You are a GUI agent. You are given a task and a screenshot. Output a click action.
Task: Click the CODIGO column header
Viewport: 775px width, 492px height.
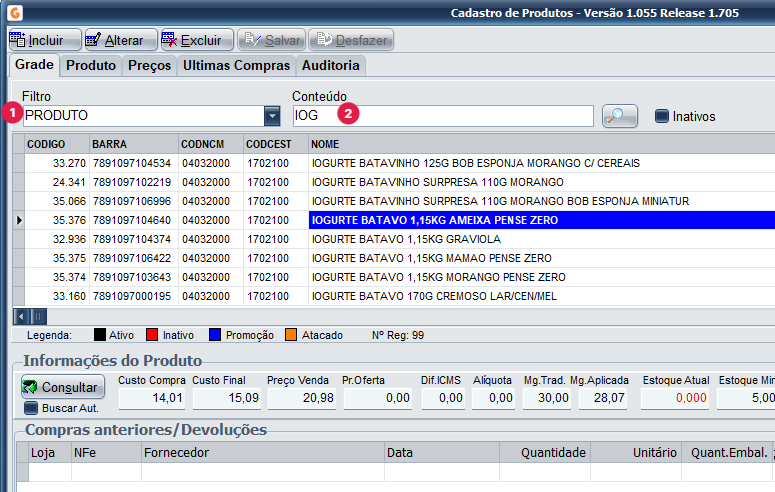click(56, 144)
